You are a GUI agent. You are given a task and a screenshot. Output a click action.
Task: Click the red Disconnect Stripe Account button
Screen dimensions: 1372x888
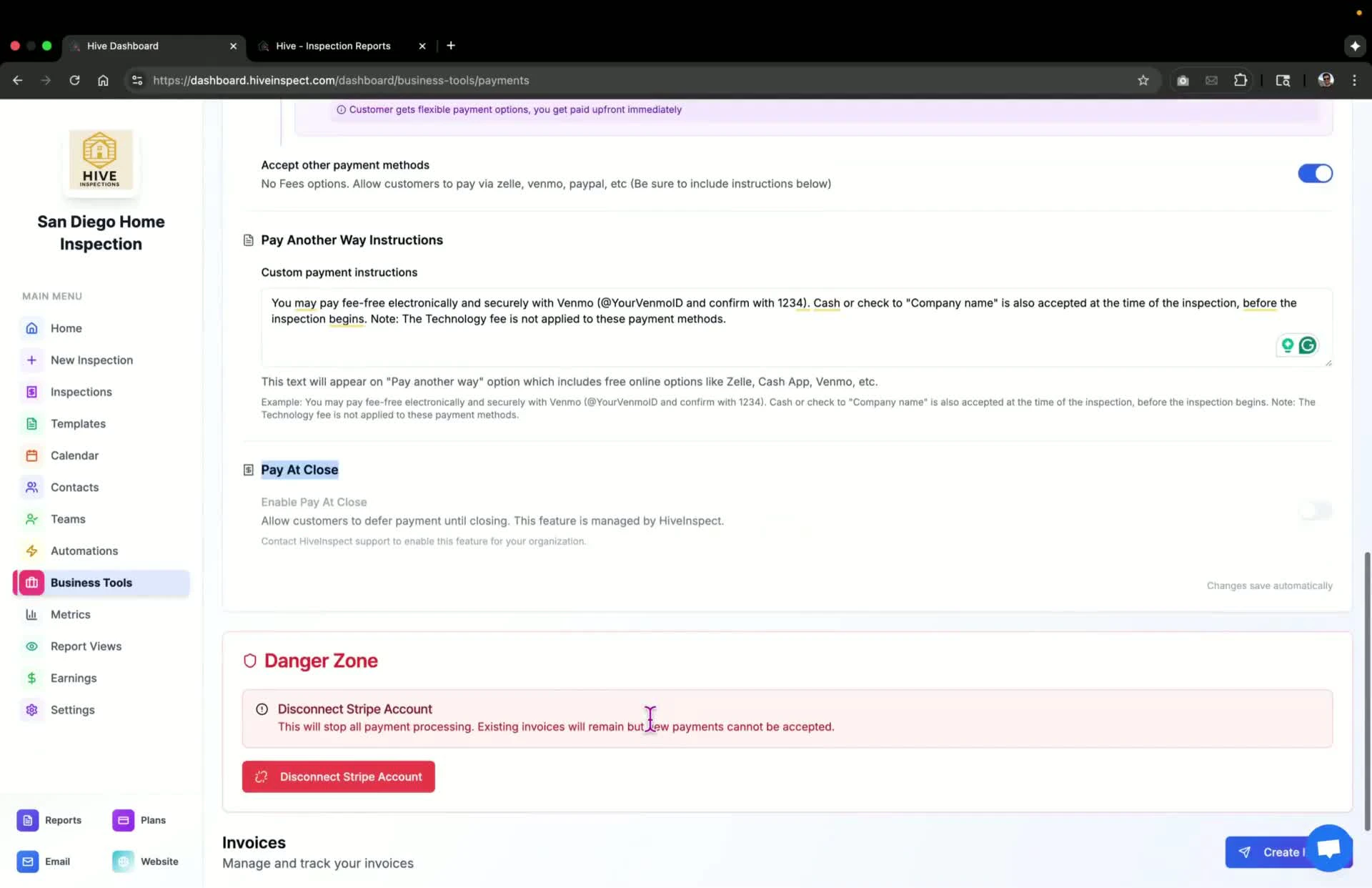click(338, 776)
